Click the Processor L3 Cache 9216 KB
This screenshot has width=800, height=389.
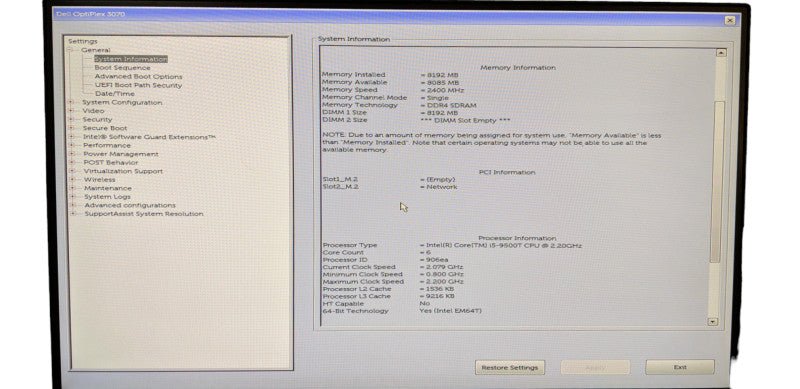(437, 296)
